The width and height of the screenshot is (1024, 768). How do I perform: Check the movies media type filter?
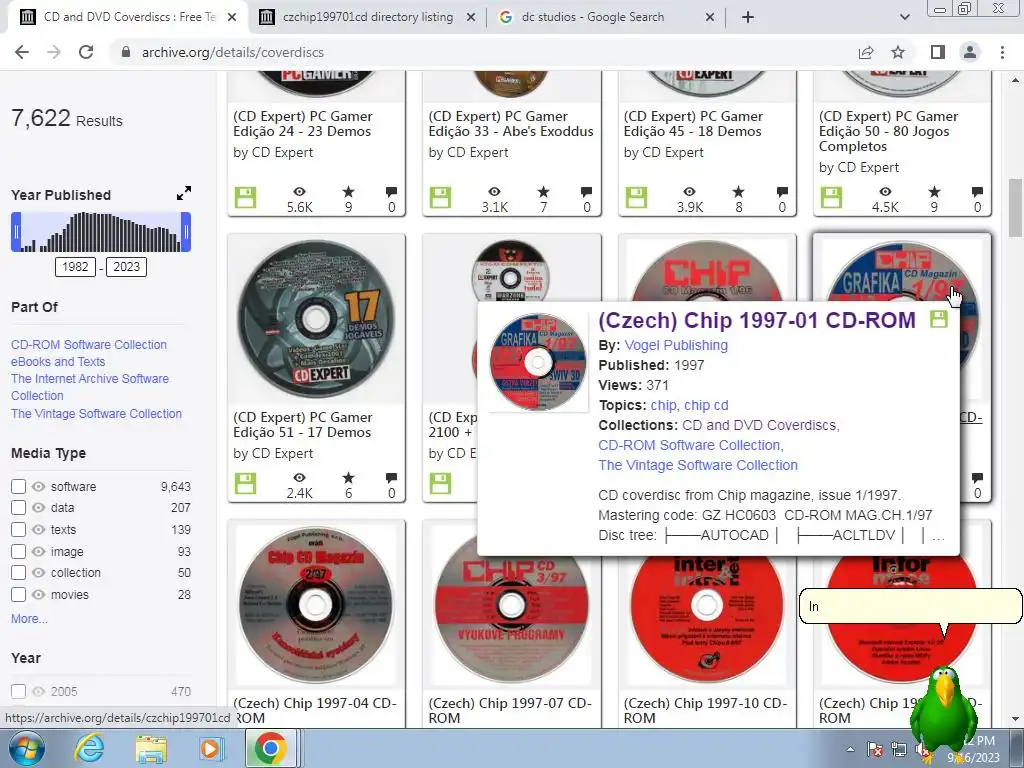(x=18, y=595)
